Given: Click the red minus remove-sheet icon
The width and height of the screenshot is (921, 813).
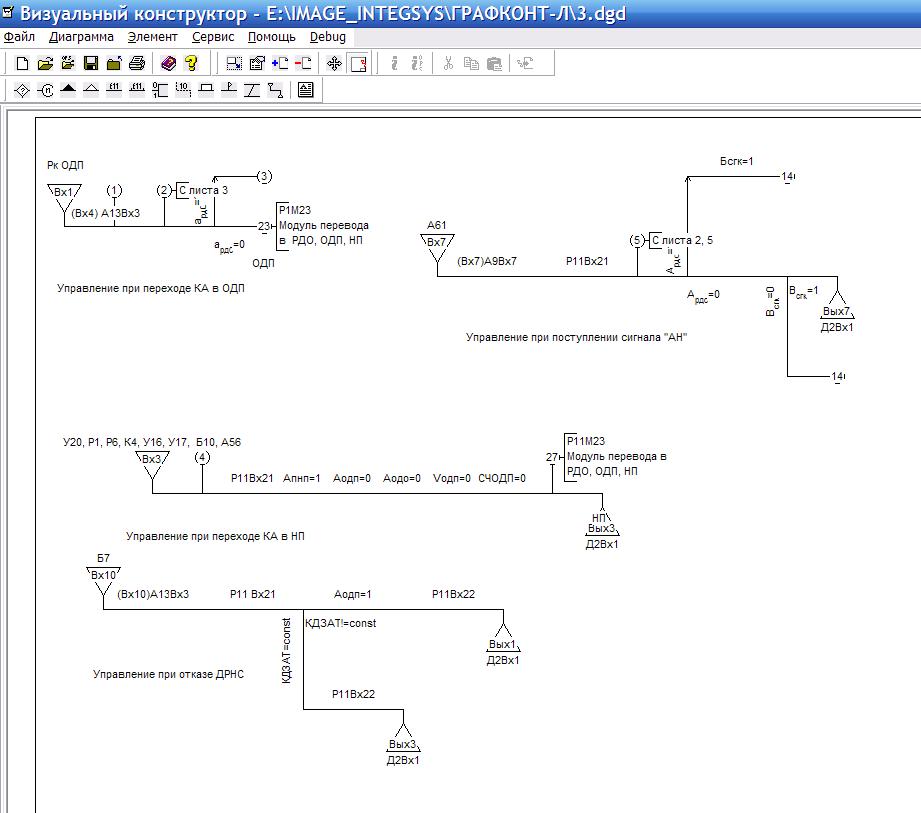Looking at the screenshot, I should click(x=303, y=63).
